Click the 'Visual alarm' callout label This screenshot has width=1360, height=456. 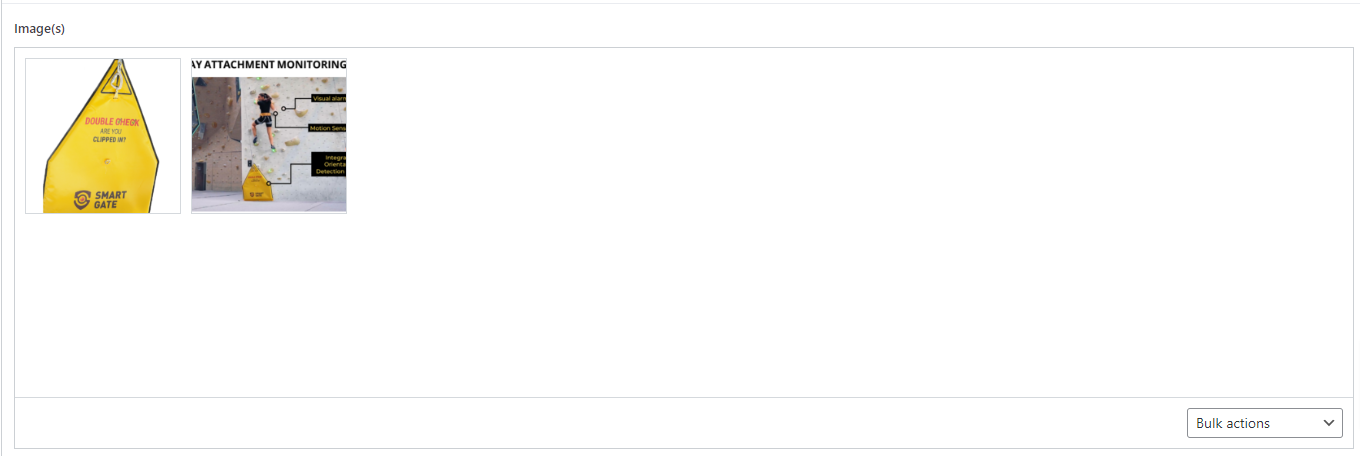[x=329, y=98]
